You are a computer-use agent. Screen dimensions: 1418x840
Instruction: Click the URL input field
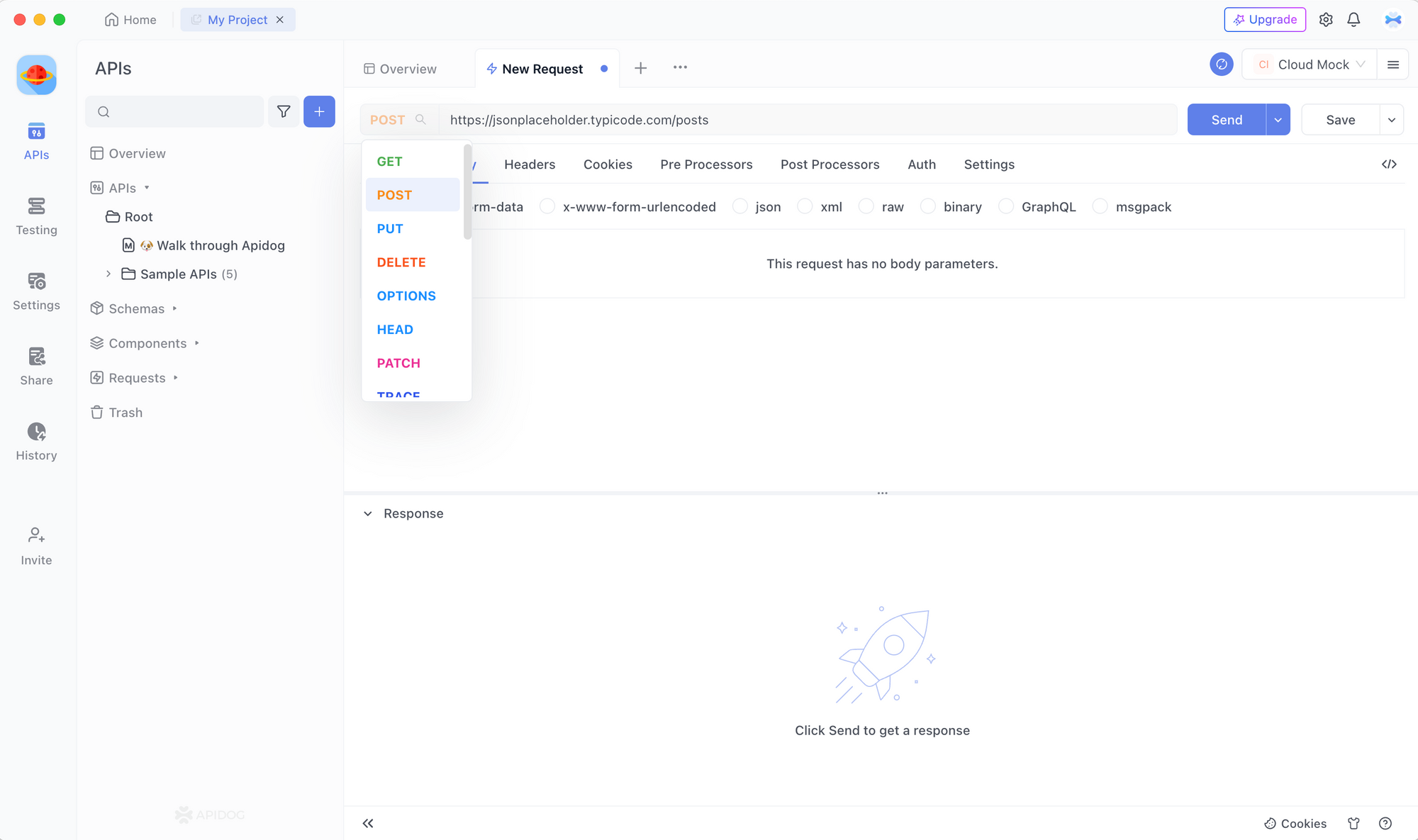(x=808, y=119)
